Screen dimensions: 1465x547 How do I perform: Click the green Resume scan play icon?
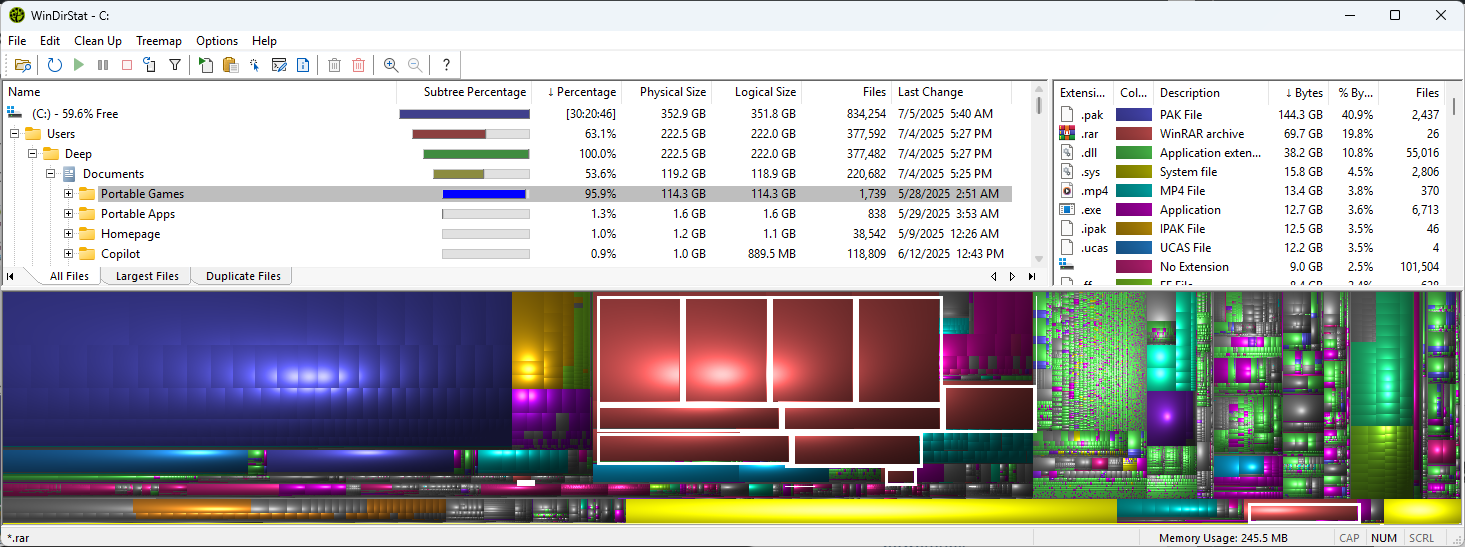79,65
